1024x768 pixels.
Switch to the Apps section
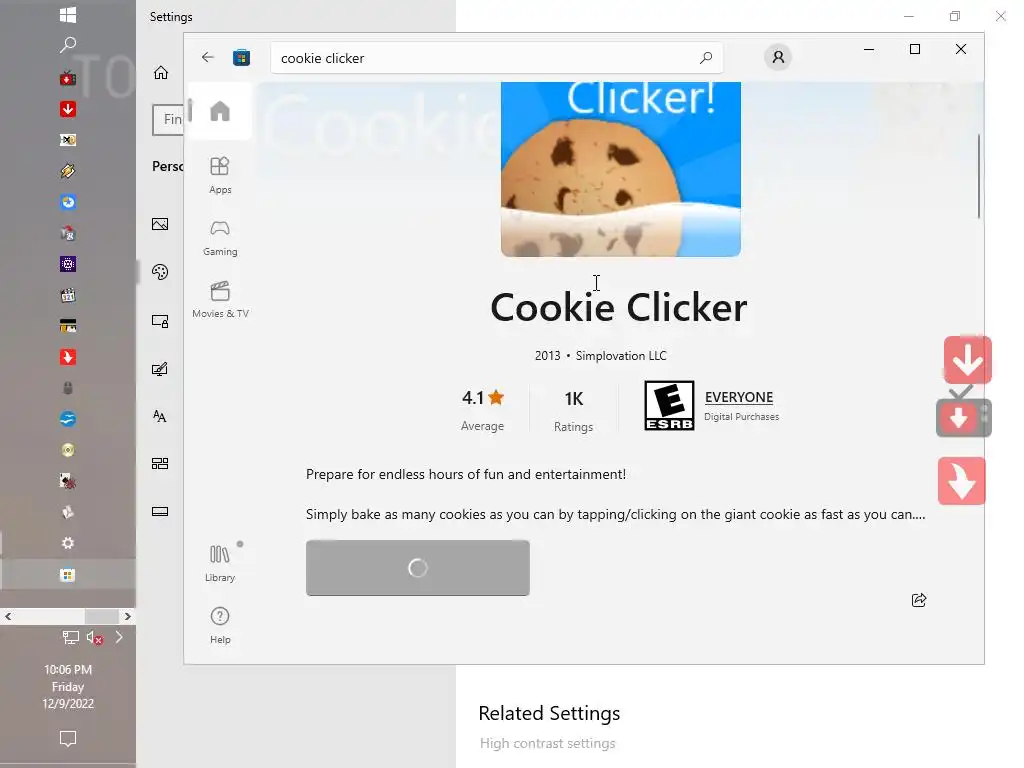point(220,175)
